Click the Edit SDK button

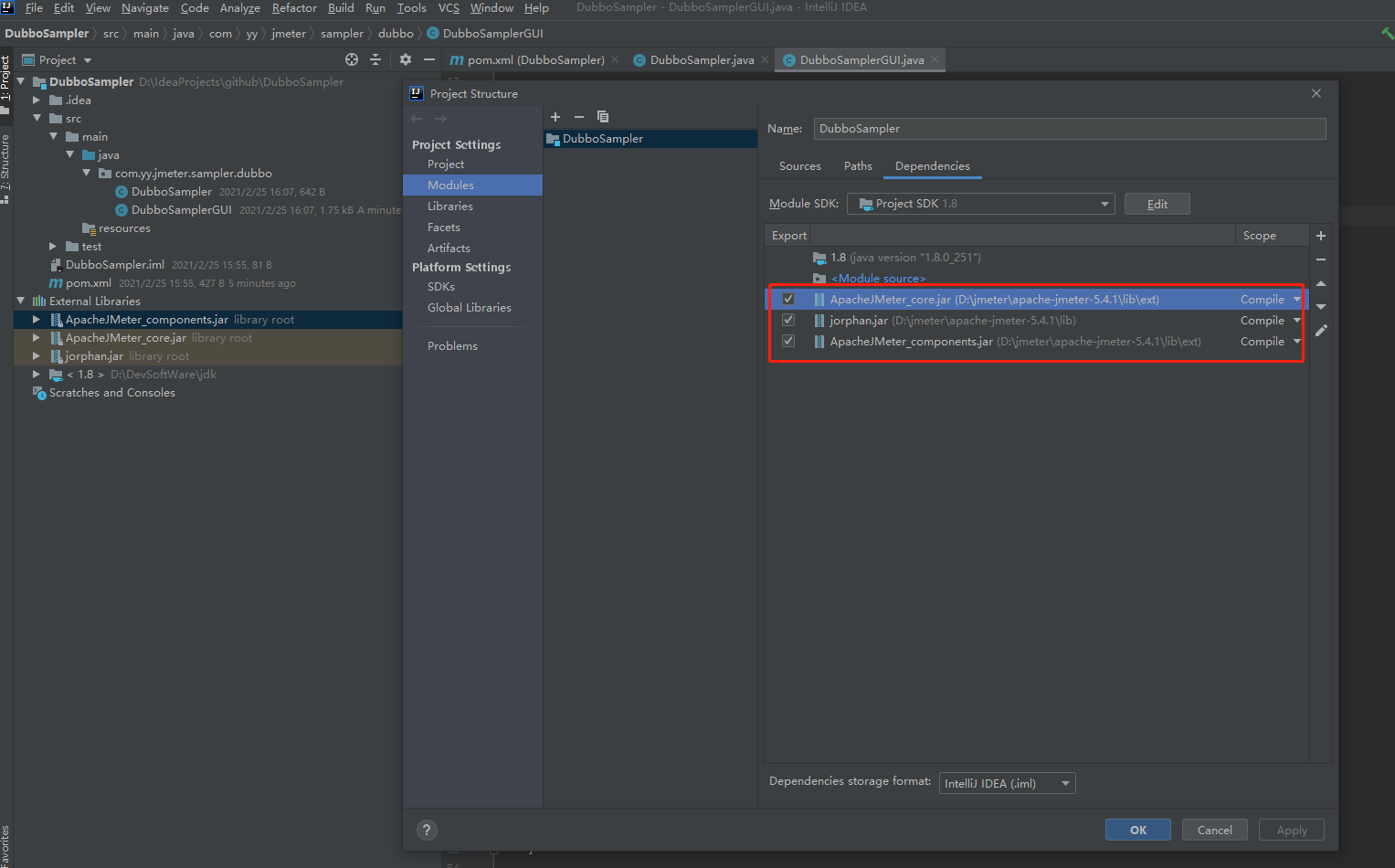click(x=1157, y=204)
